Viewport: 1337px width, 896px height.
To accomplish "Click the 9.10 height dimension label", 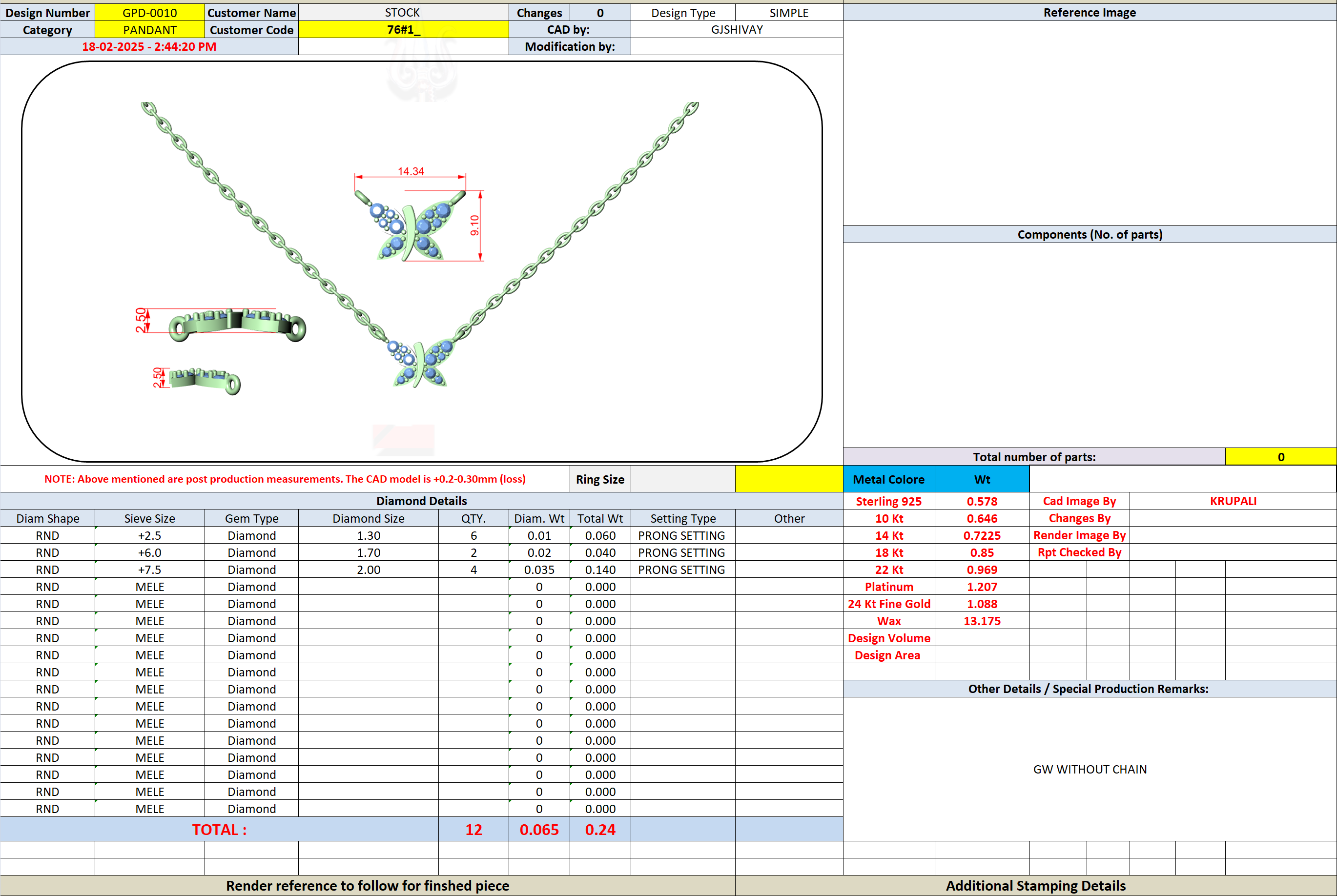I will tap(474, 225).
